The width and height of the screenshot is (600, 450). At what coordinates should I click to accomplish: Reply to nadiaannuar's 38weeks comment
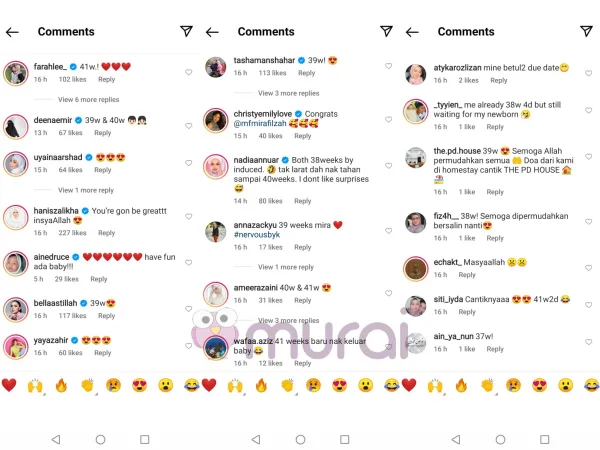pos(303,201)
